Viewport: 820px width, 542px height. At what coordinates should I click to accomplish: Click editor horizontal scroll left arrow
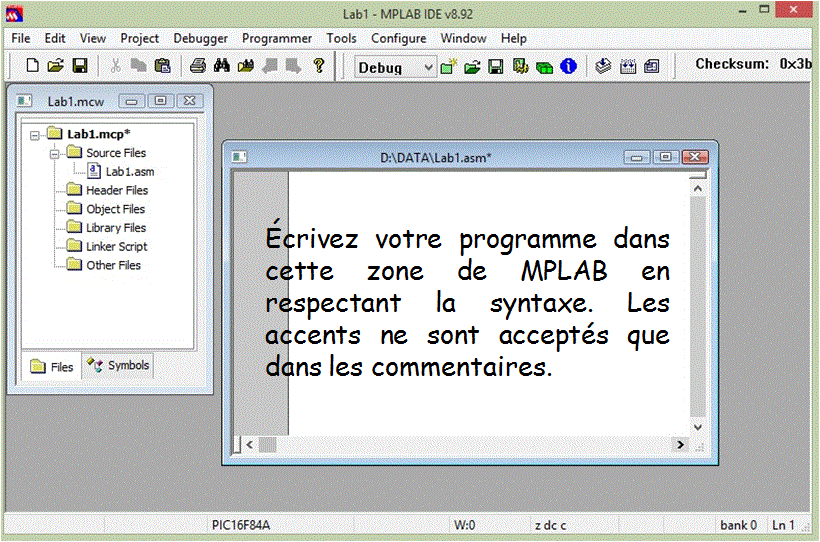click(249, 445)
